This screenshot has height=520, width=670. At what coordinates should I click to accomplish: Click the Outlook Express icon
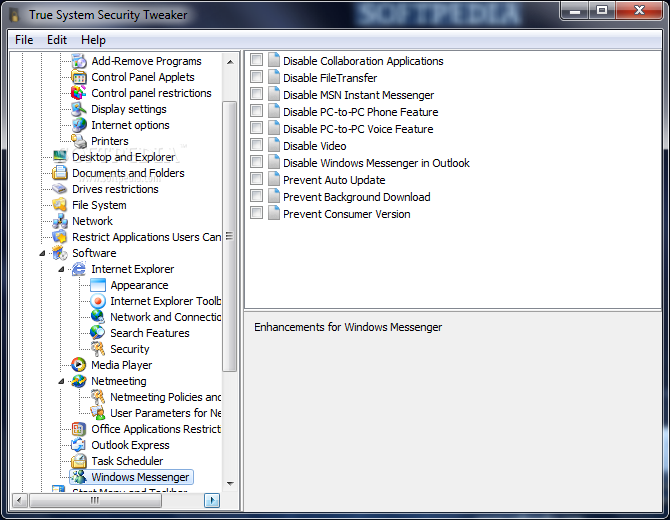(79, 445)
